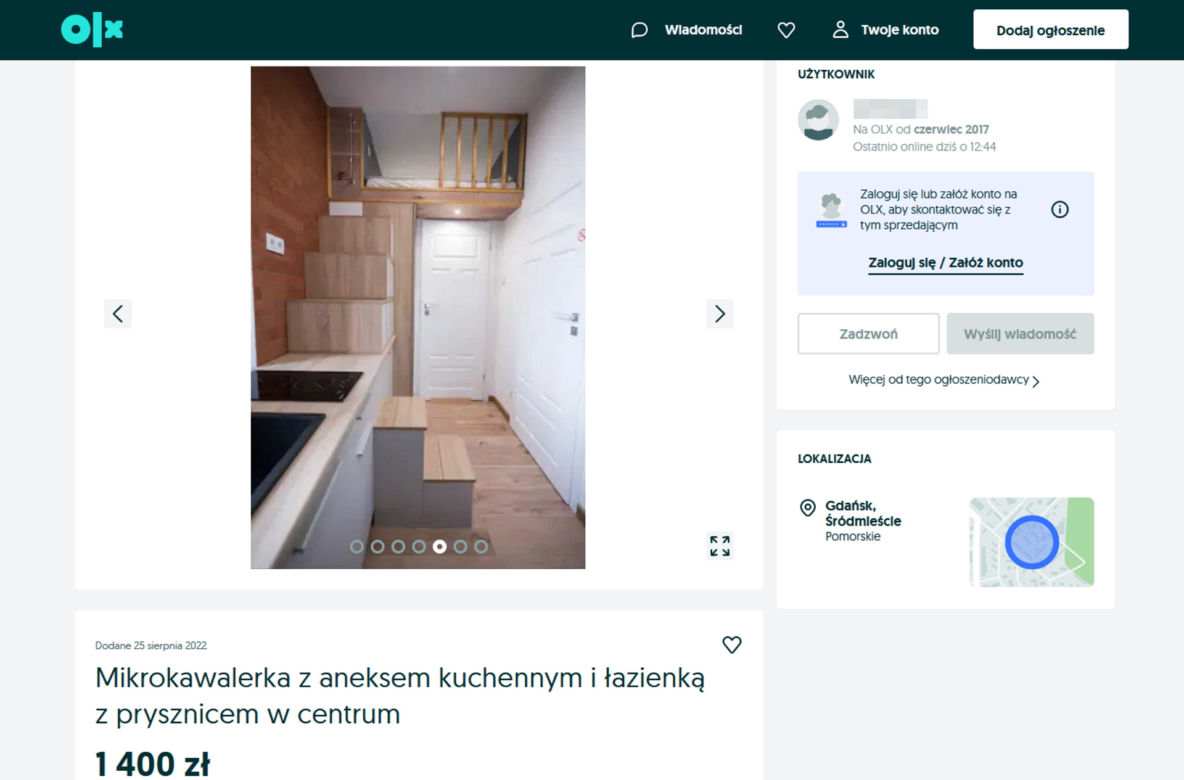Click the info icon in login notice

(1059, 210)
